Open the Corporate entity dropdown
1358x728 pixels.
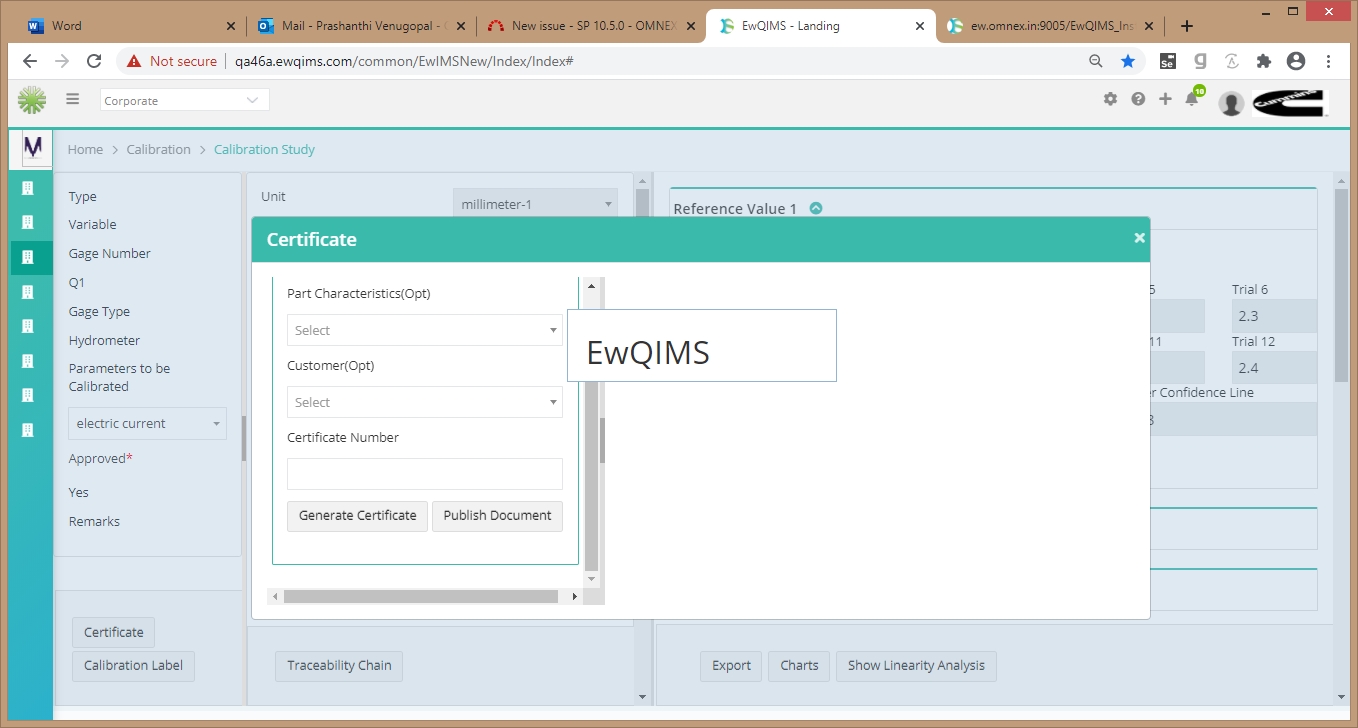point(185,100)
